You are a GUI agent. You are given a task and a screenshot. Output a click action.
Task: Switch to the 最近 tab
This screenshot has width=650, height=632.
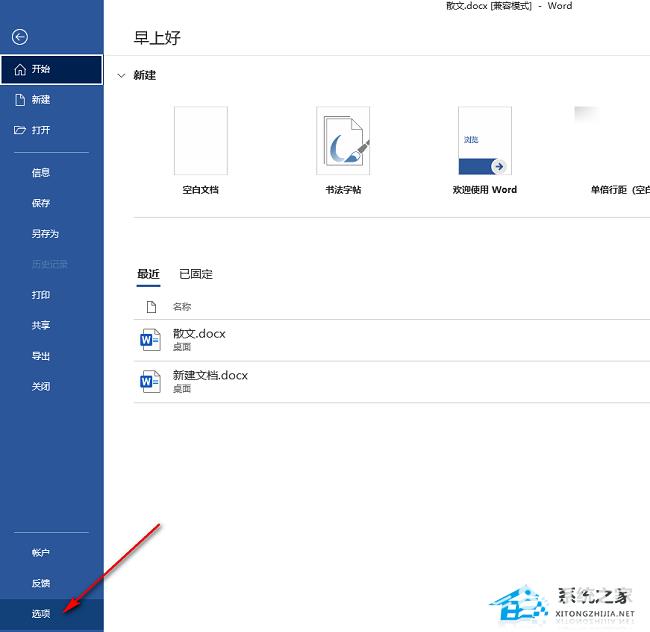[148, 274]
